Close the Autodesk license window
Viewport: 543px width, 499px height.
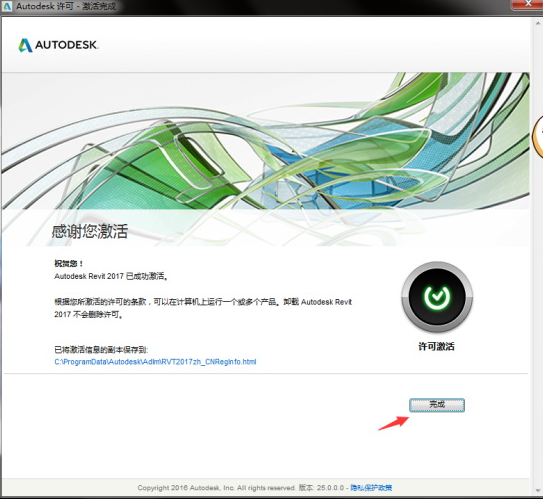click(528, 4)
